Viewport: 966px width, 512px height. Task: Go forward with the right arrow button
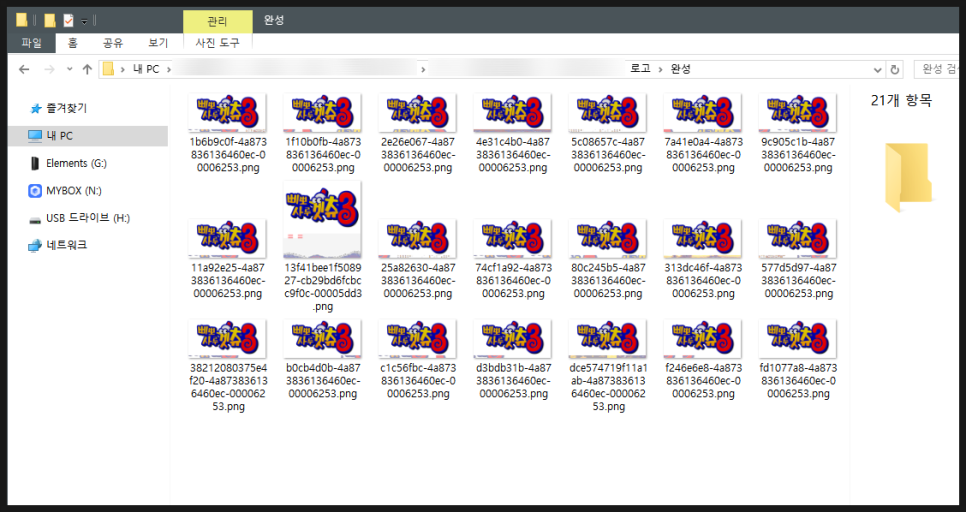tap(49, 69)
